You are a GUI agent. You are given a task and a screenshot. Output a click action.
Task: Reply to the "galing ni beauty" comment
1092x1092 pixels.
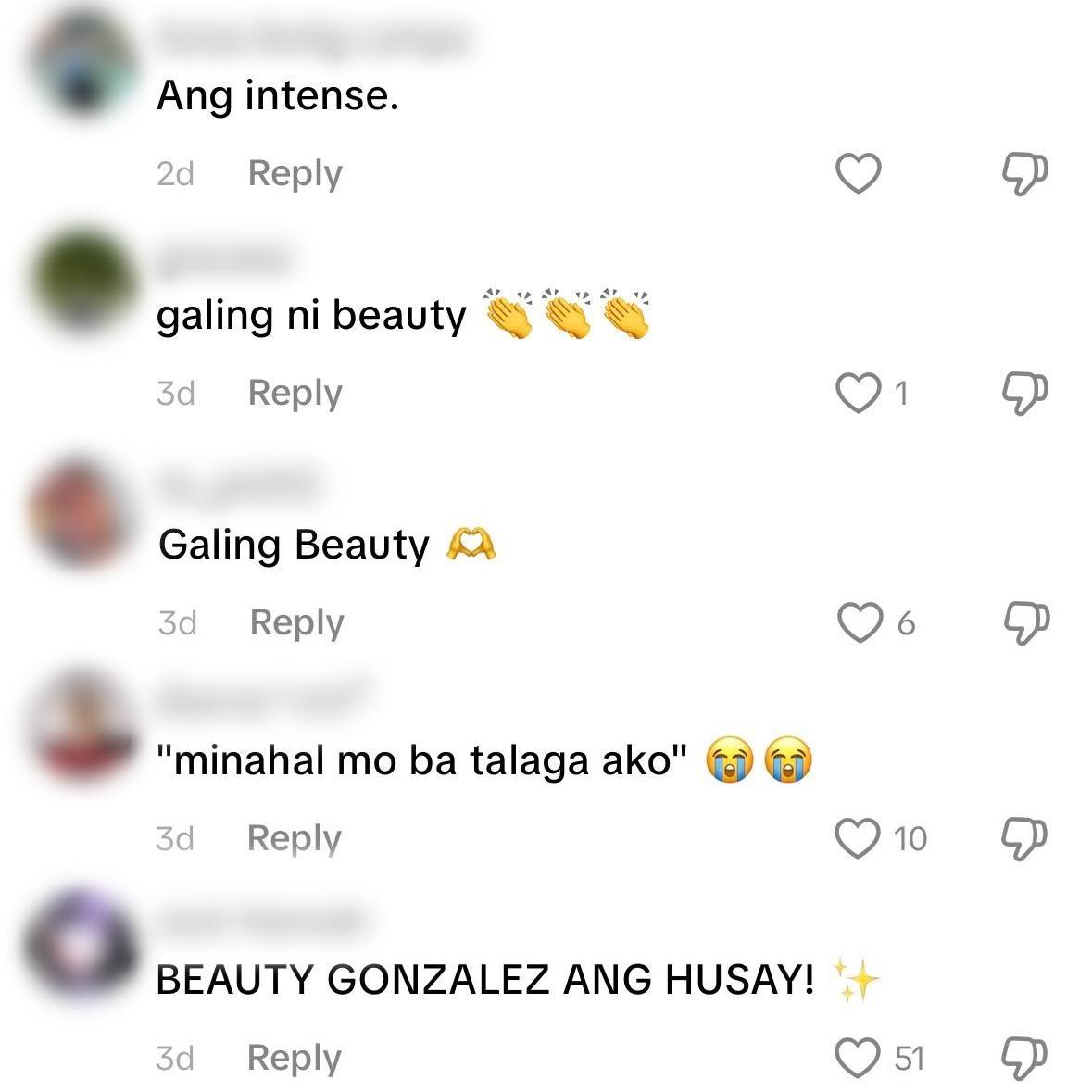[x=295, y=395]
